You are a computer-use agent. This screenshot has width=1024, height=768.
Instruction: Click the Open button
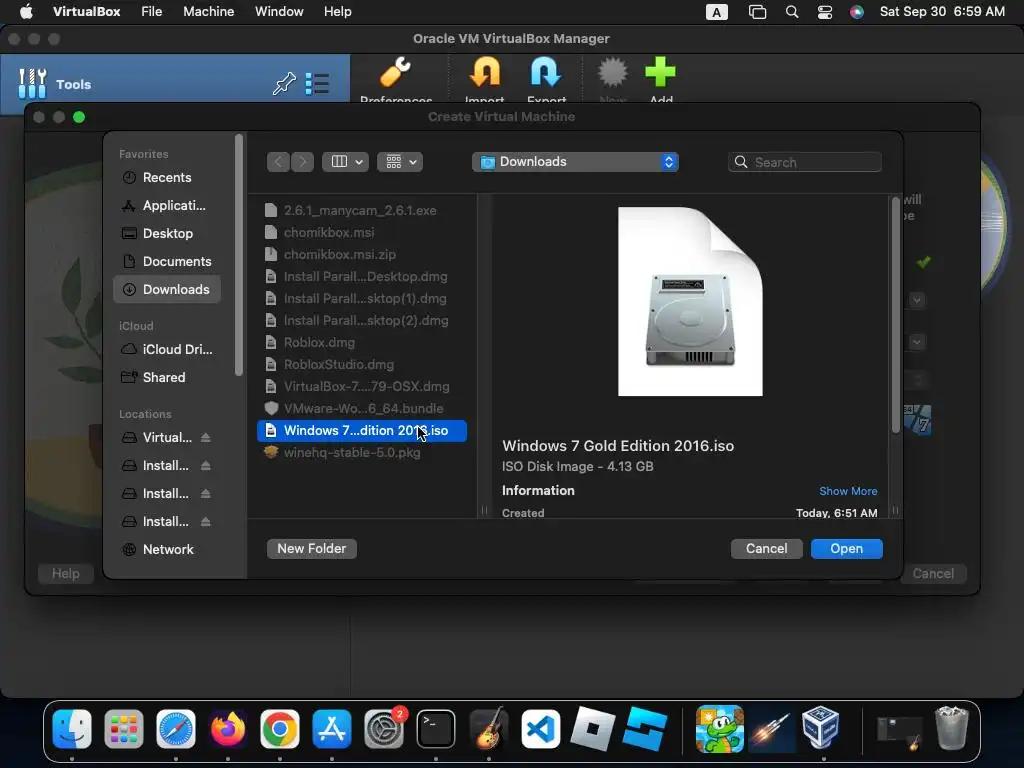tap(846, 549)
